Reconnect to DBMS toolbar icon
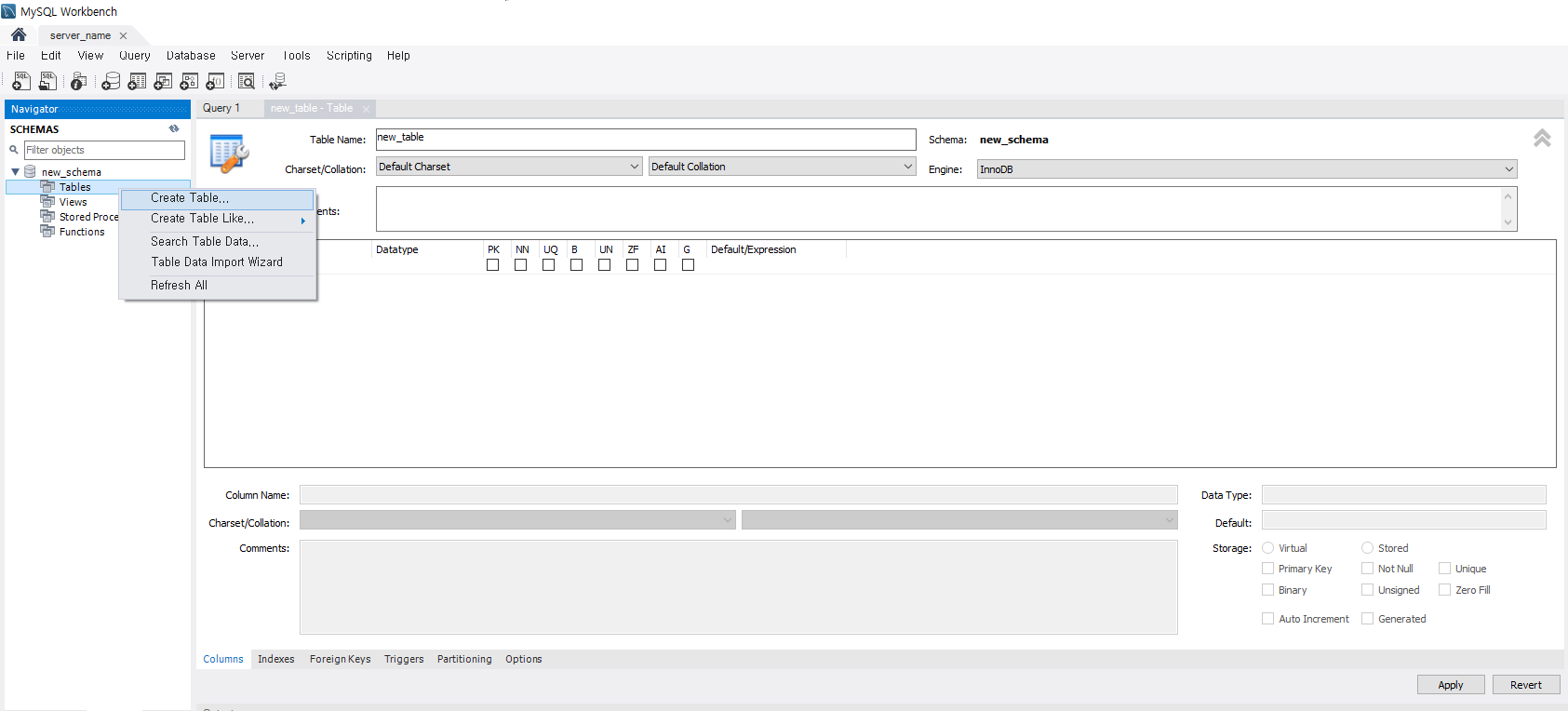This screenshot has height=711, width=1568. 277,82
